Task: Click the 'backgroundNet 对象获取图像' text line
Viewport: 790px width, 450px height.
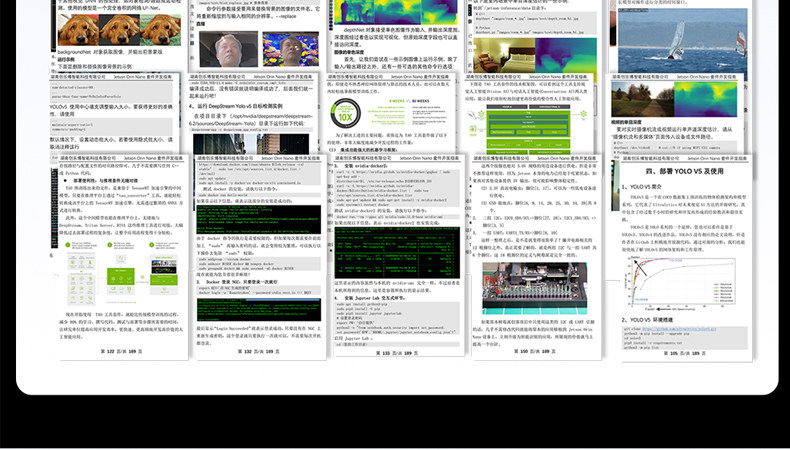Action: [110, 51]
